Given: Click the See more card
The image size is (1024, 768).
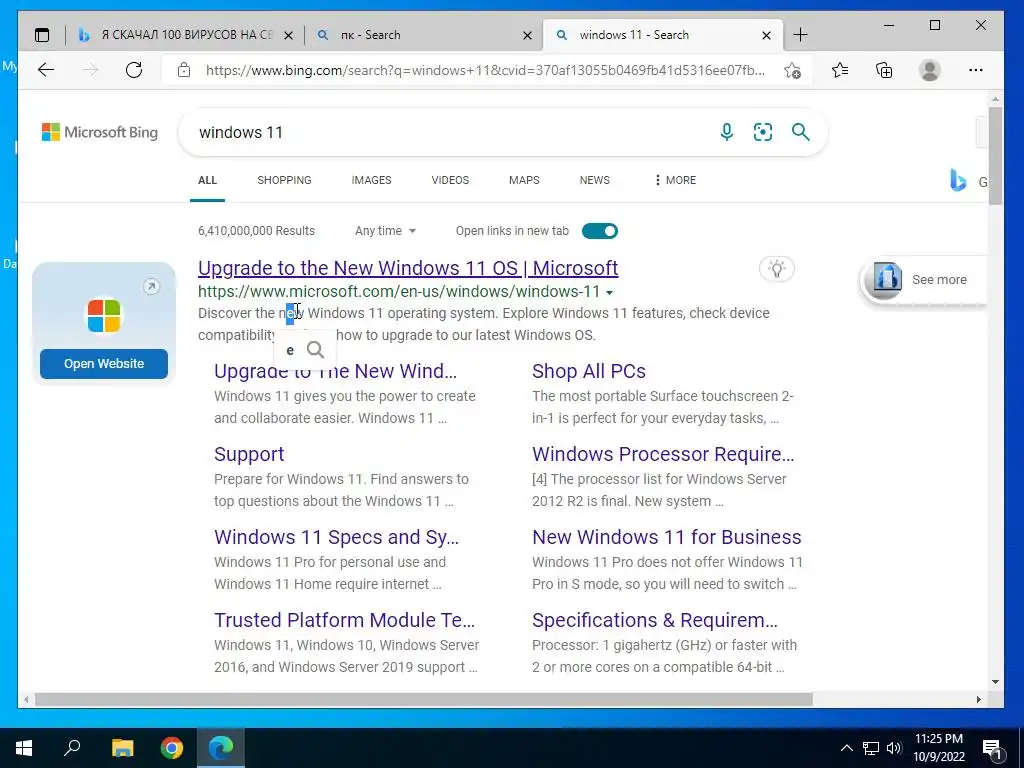Looking at the screenshot, I should (924, 280).
